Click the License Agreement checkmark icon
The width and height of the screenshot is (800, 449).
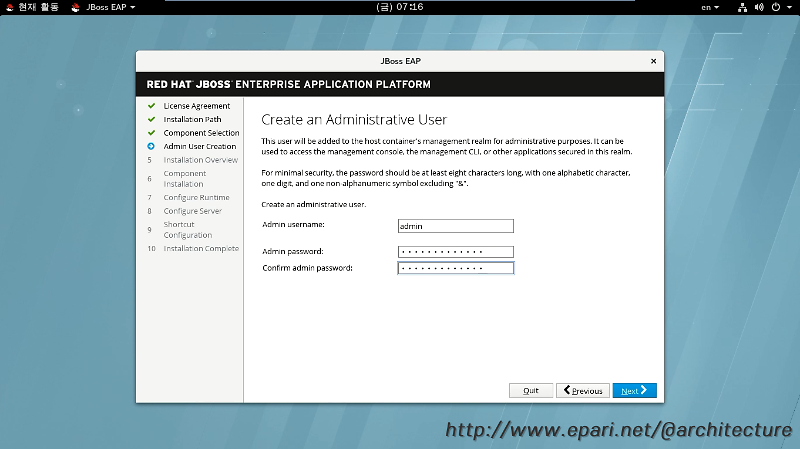point(151,106)
